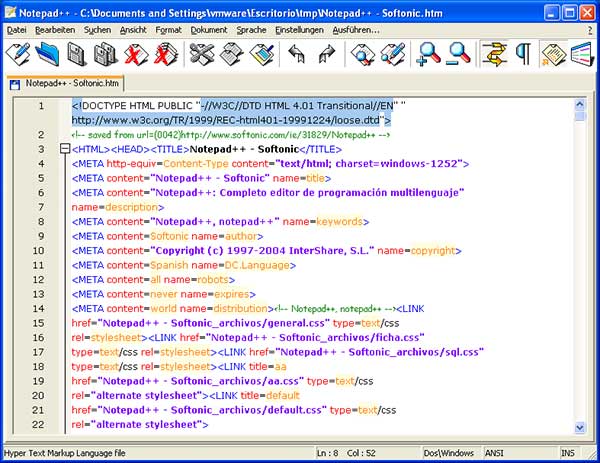Click the application icon in title bar
Screen dimensions: 600x463
10,13
